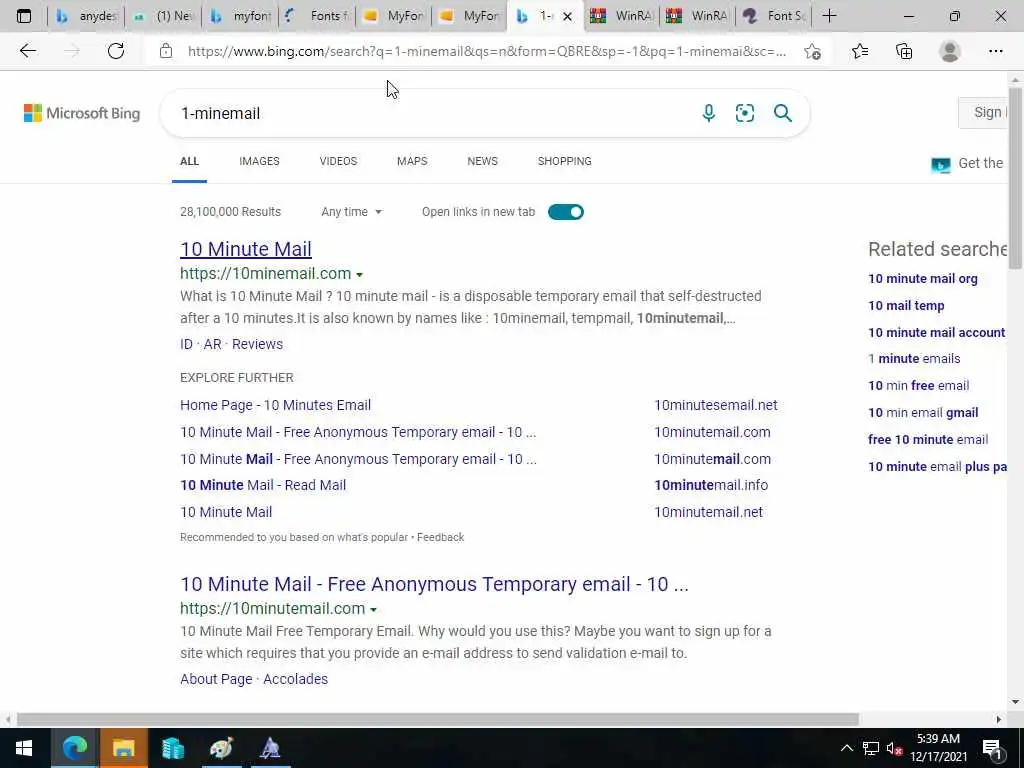The width and height of the screenshot is (1024, 768).
Task: Start voice search with the microphone icon
Action: point(709,113)
